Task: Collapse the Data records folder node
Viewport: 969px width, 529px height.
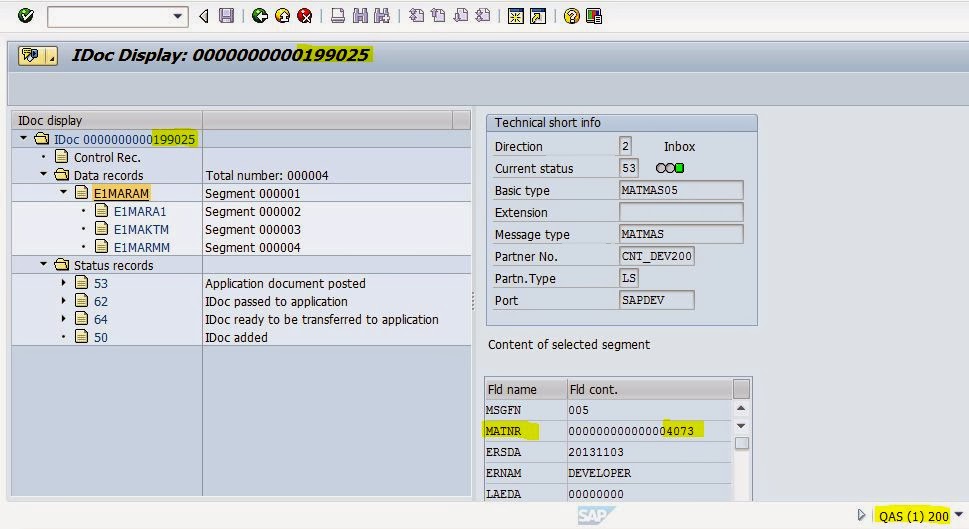Action: pos(45,175)
